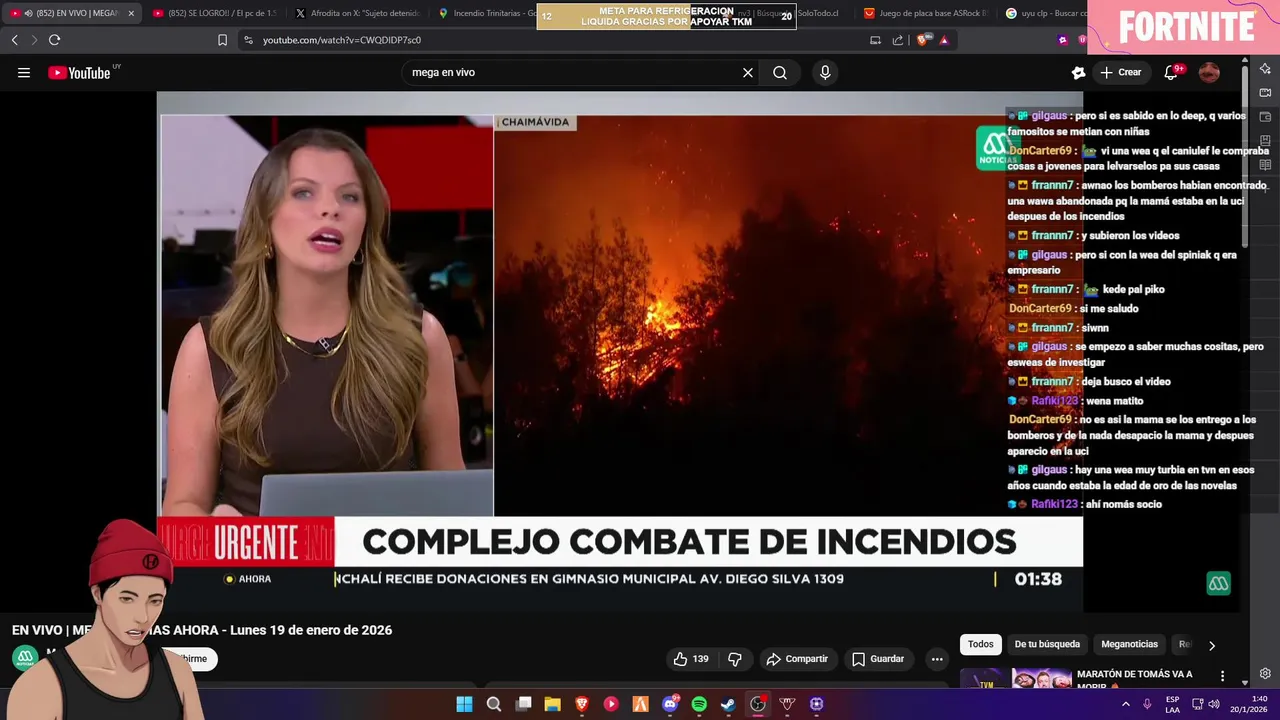Open Brave Rewards triangle icon
Screen dimensions: 1280x720
[944, 40]
